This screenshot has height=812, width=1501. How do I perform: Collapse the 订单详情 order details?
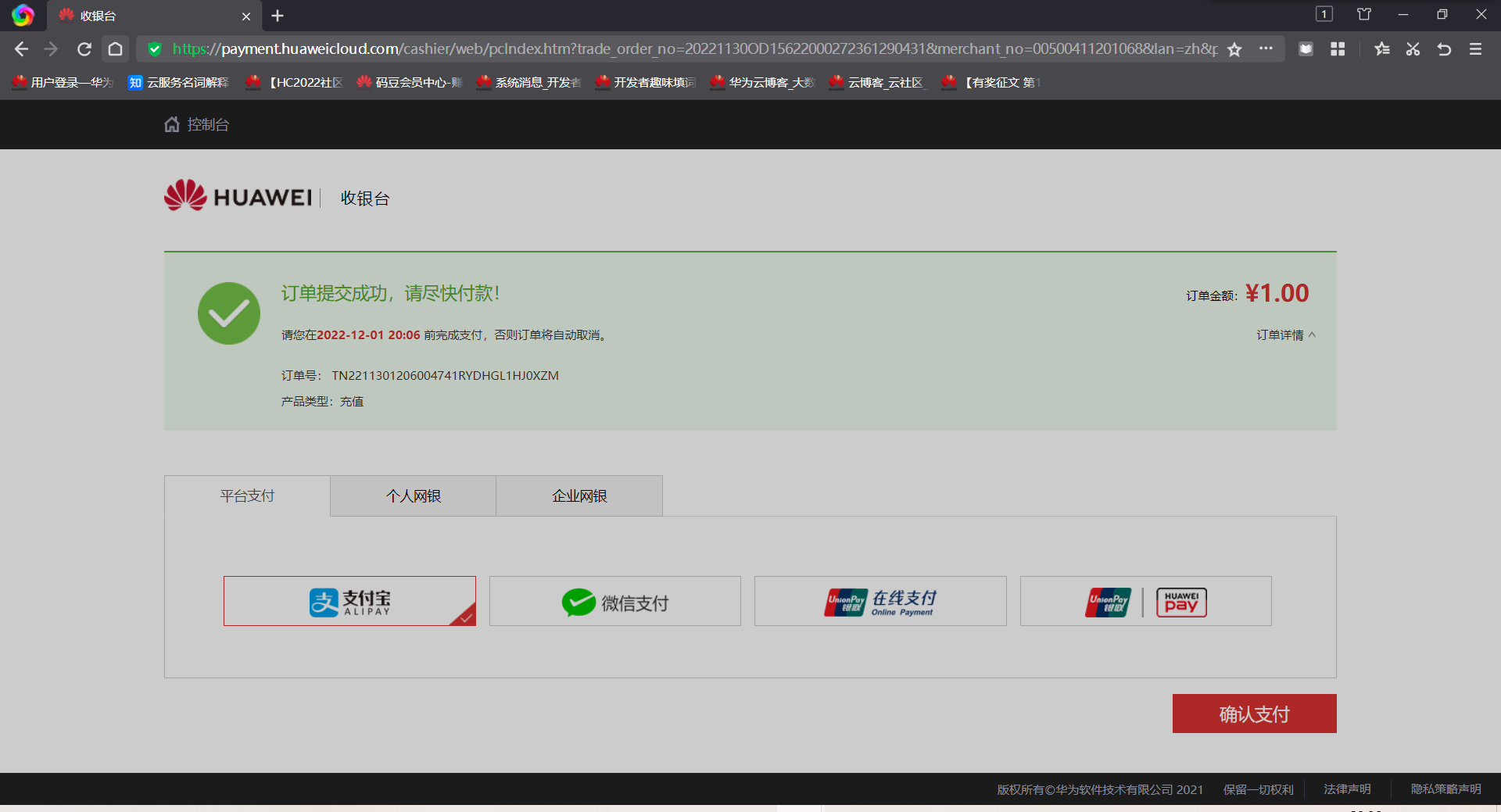(1286, 335)
